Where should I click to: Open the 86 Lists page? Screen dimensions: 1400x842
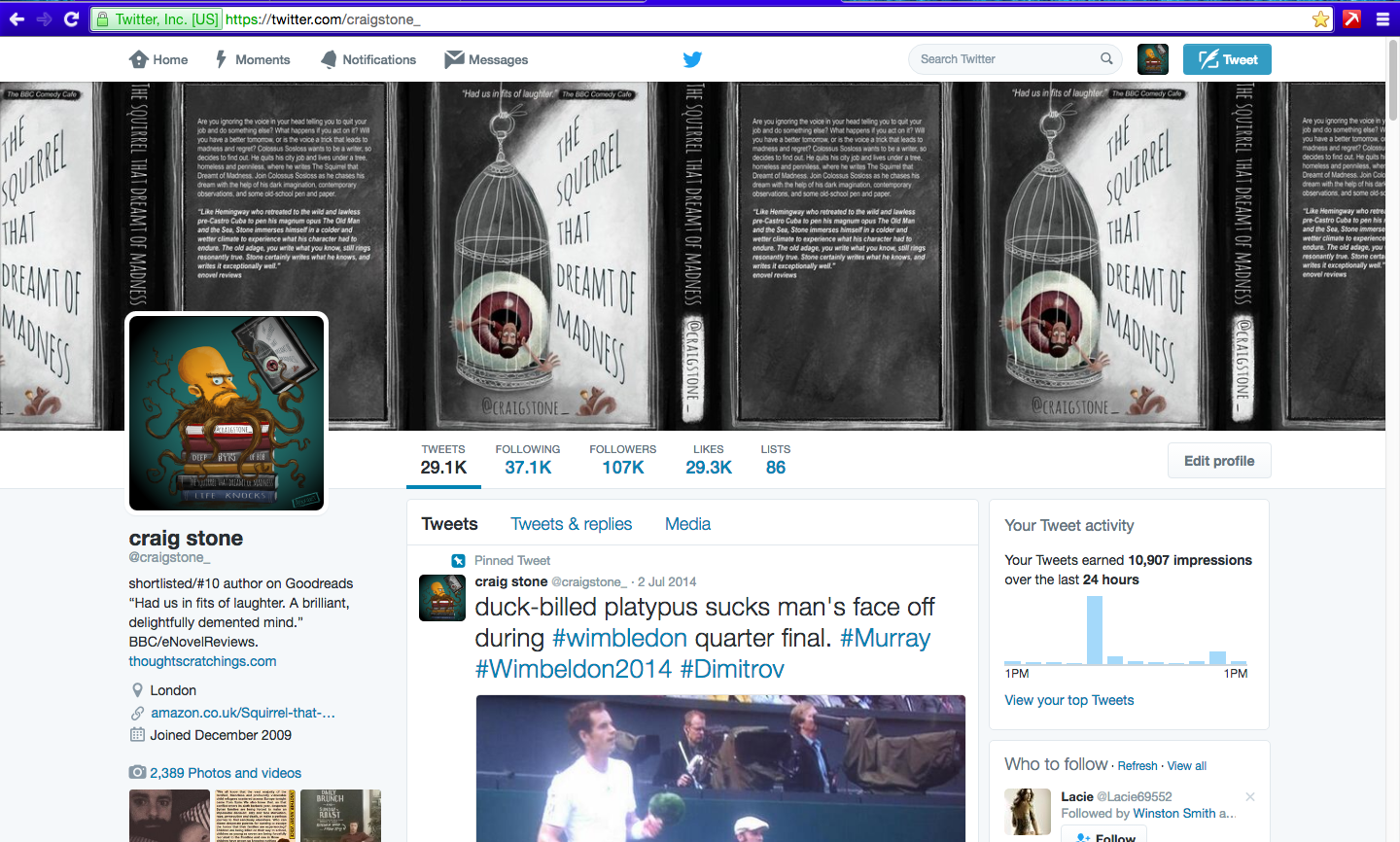[x=776, y=460]
